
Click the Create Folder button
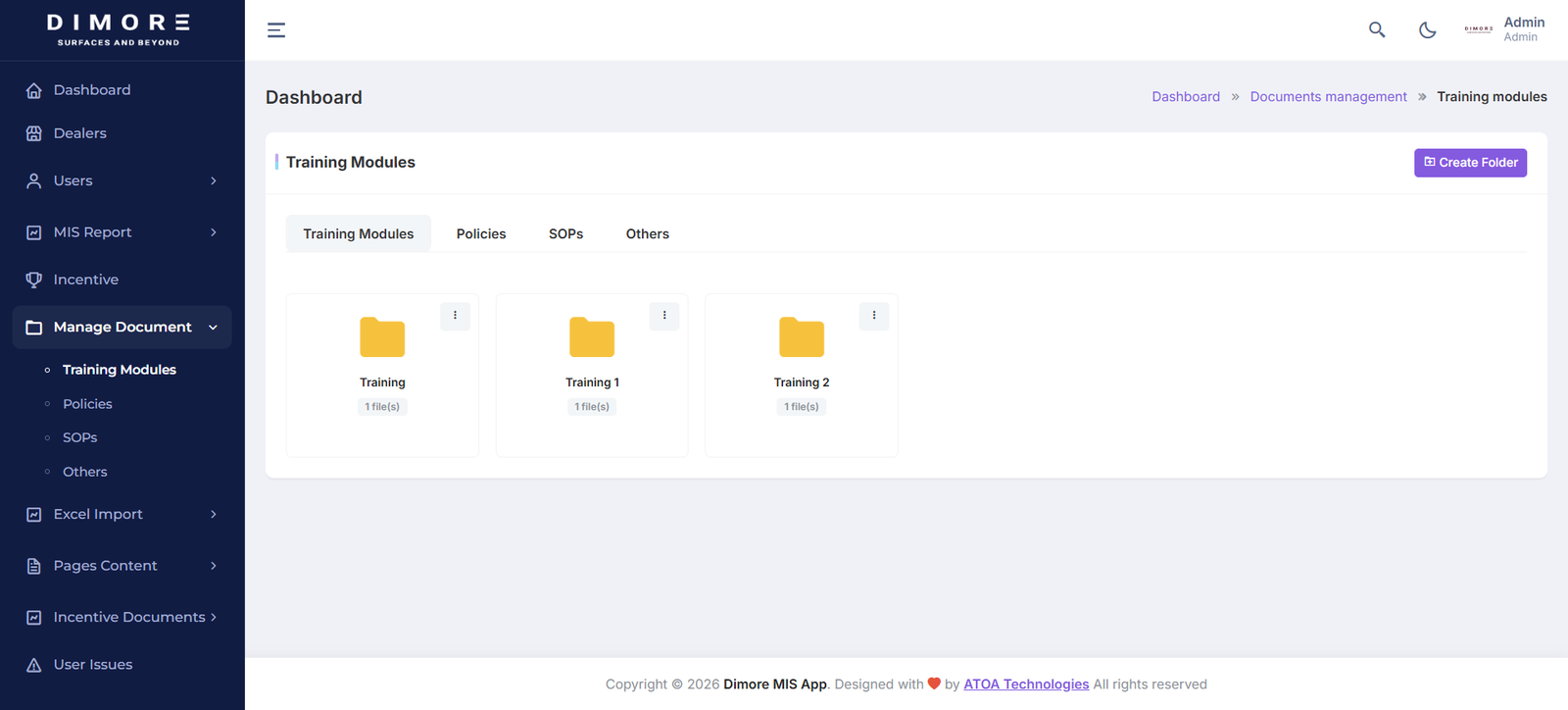pos(1470,163)
